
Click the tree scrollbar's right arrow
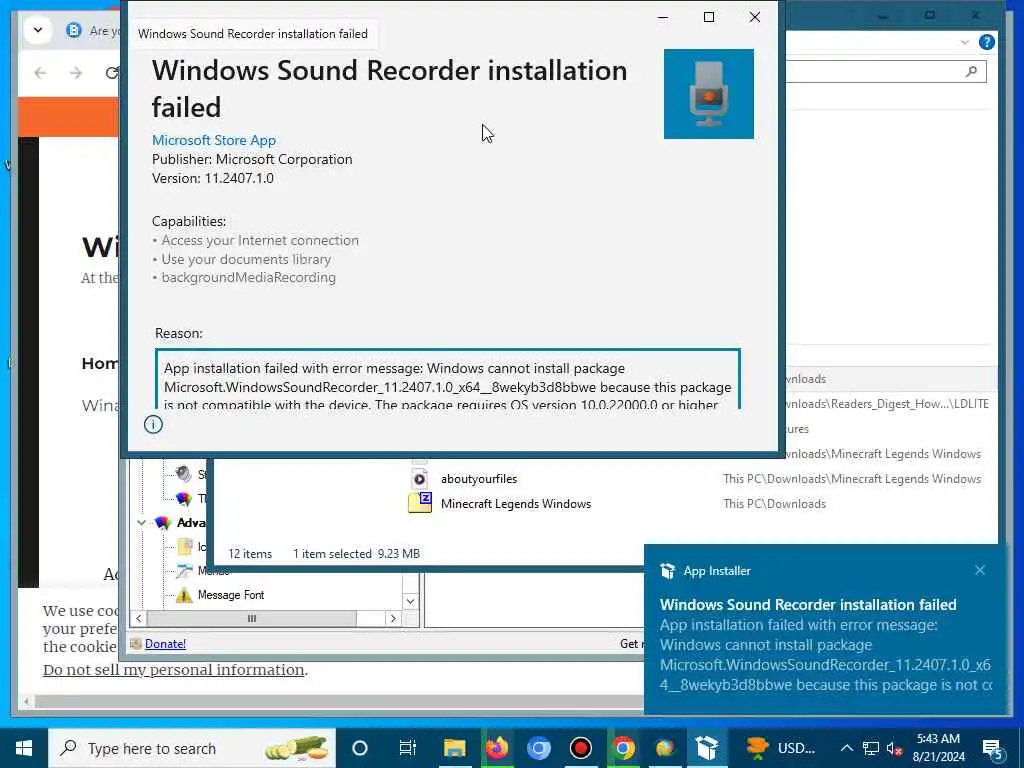tap(392, 618)
